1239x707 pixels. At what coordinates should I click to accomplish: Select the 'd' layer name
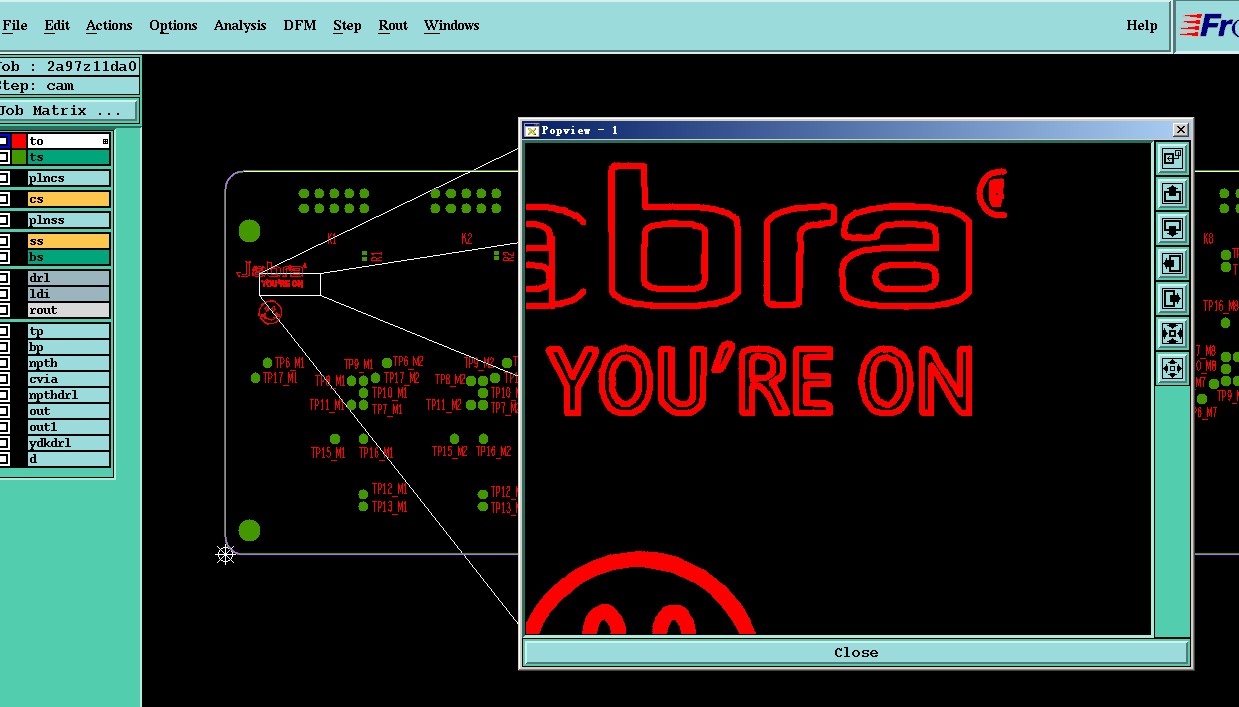(69, 459)
